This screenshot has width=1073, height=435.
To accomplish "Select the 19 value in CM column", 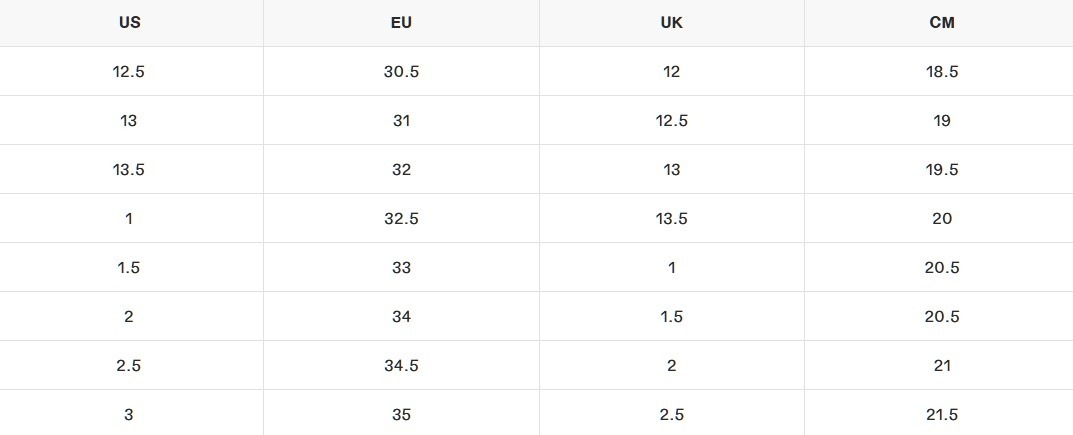I will pyautogui.click(x=941, y=121).
